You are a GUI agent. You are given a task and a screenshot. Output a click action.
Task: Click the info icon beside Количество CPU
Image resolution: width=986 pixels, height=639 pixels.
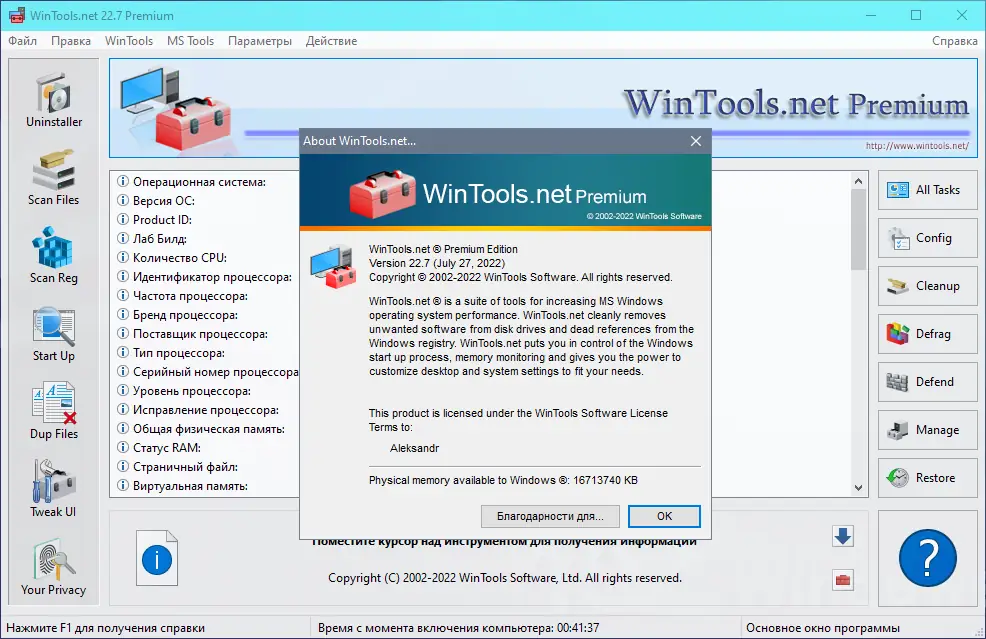click(123, 257)
